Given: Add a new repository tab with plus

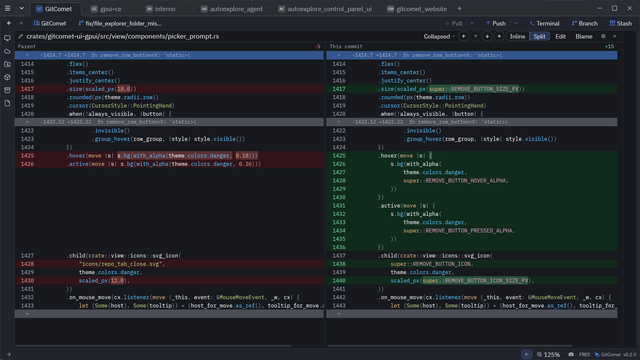Looking at the screenshot, I should point(459,9).
